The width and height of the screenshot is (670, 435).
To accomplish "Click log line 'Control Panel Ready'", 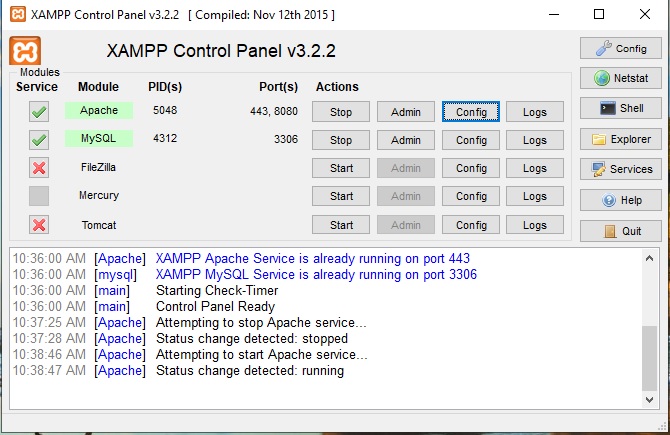I will tap(215, 306).
